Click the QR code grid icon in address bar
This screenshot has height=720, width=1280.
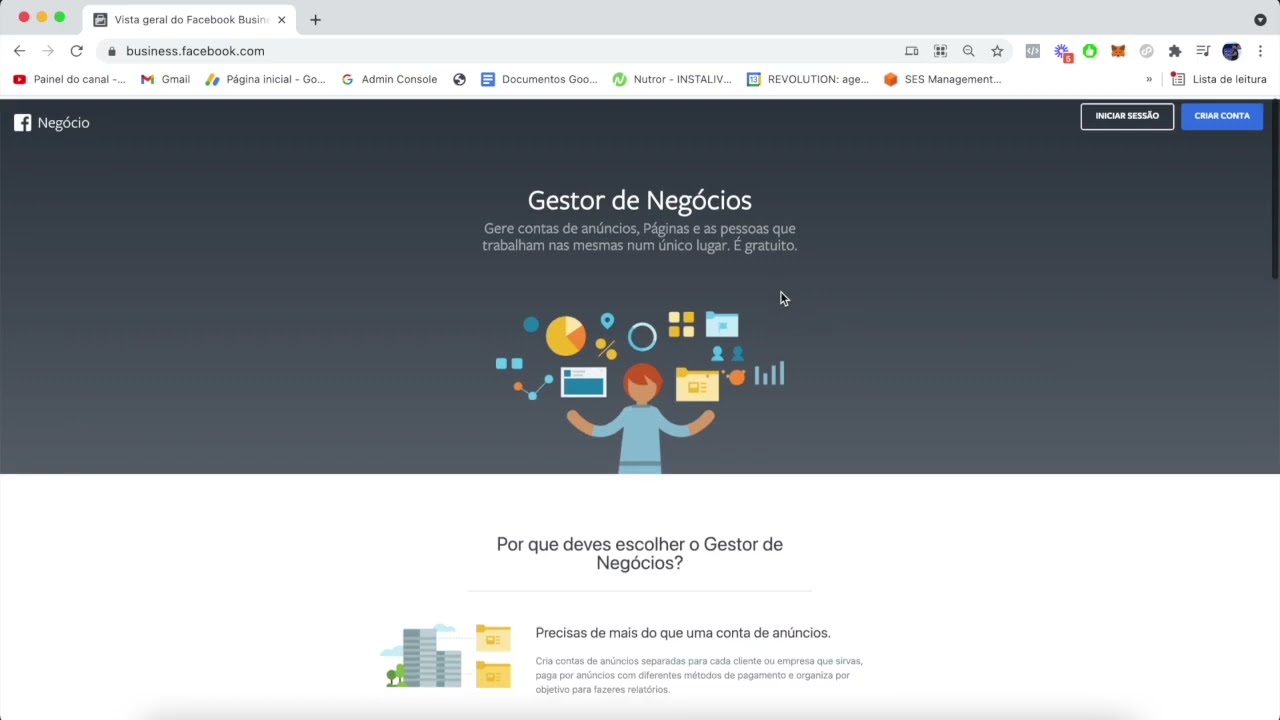click(x=940, y=51)
